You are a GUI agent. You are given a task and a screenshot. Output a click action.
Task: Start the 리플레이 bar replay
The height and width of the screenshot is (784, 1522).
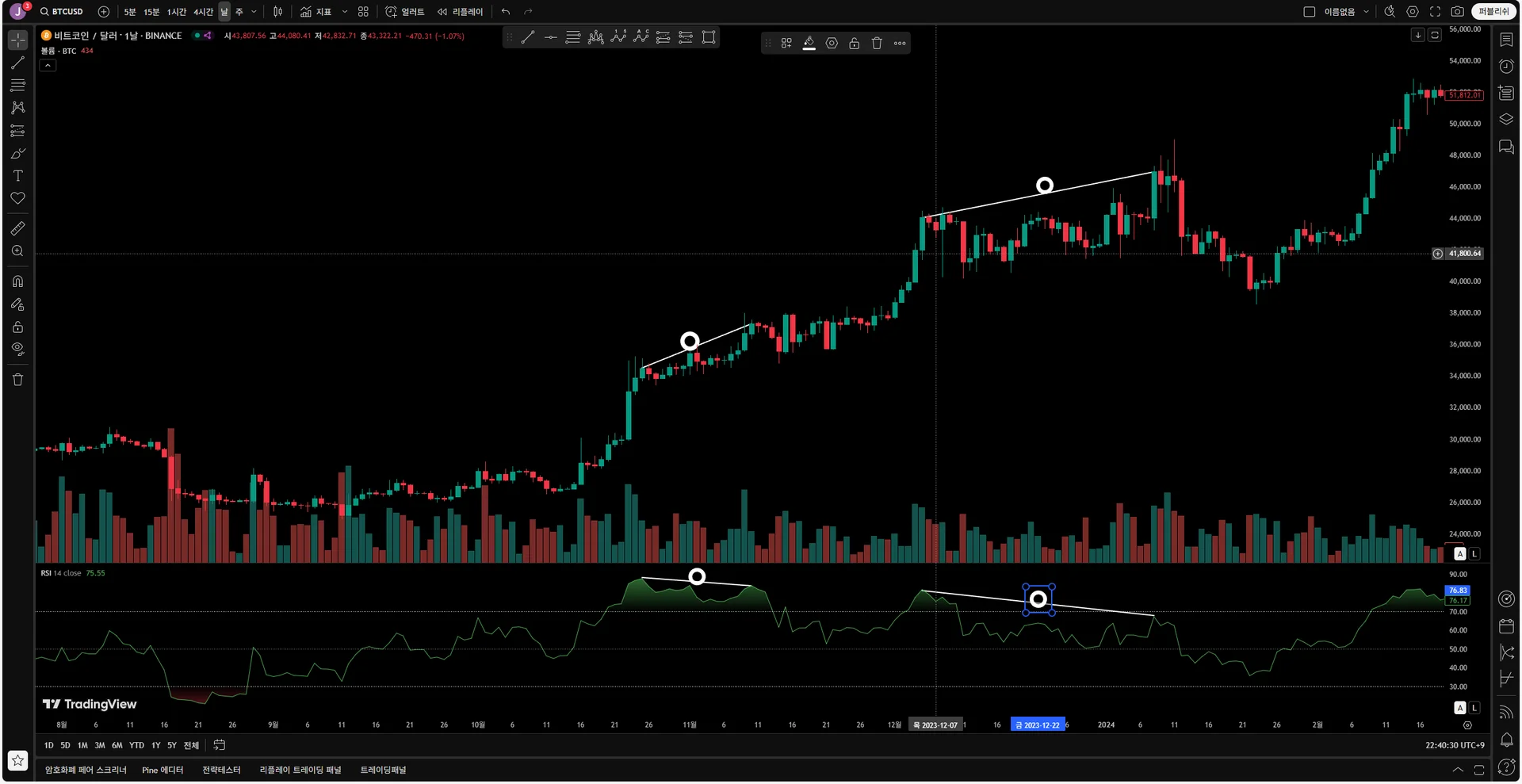(461, 12)
